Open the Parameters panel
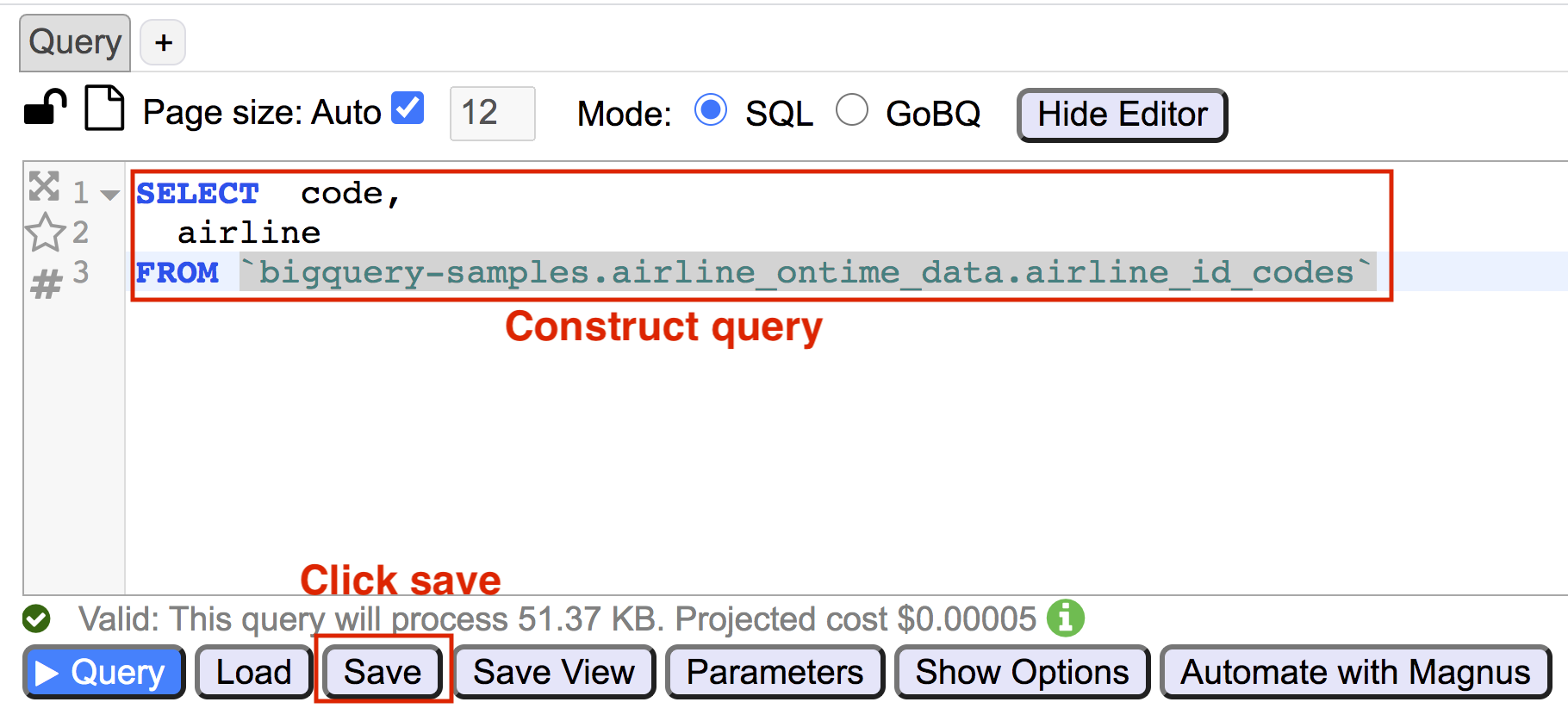The width and height of the screenshot is (1568, 727). pos(775,672)
